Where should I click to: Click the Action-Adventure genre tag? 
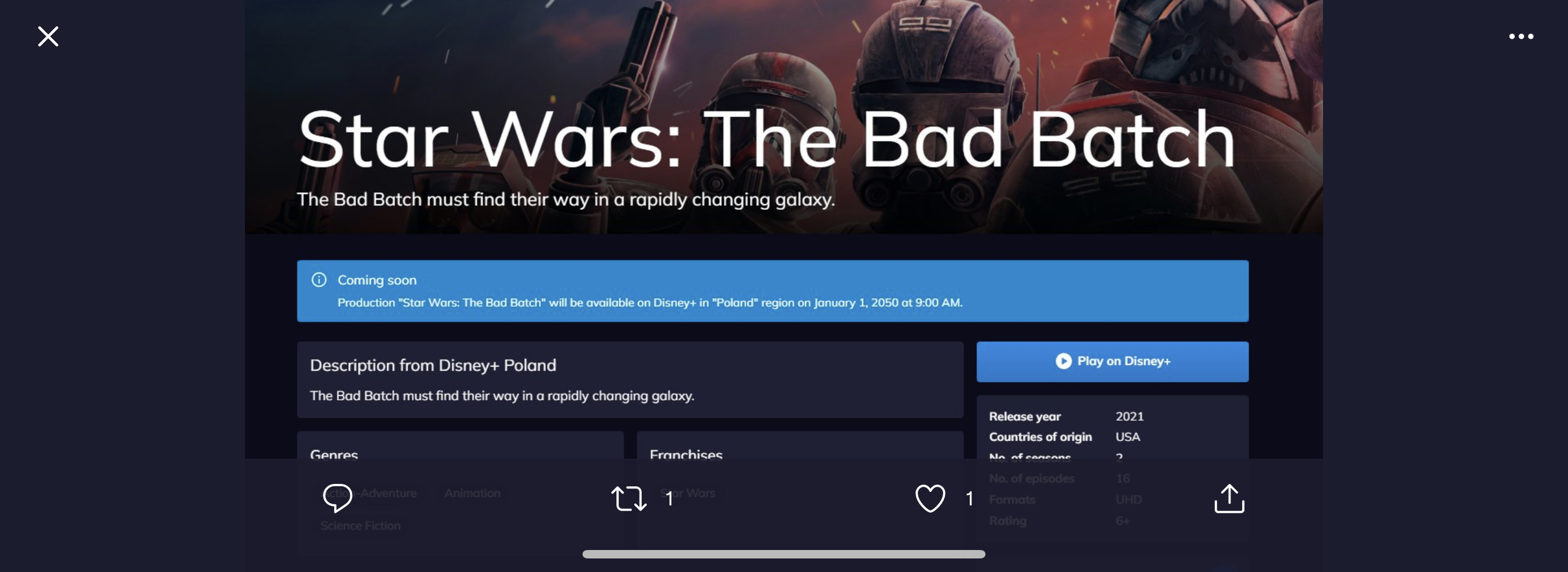pos(368,493)
